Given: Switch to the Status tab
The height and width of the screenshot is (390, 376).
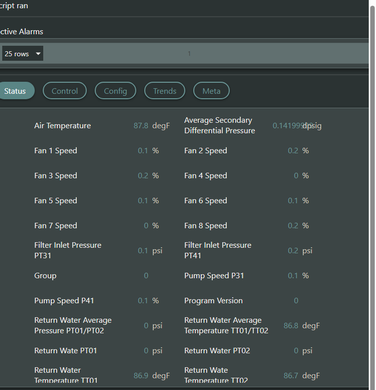Looking at the screenshot, I should [15, 91].
